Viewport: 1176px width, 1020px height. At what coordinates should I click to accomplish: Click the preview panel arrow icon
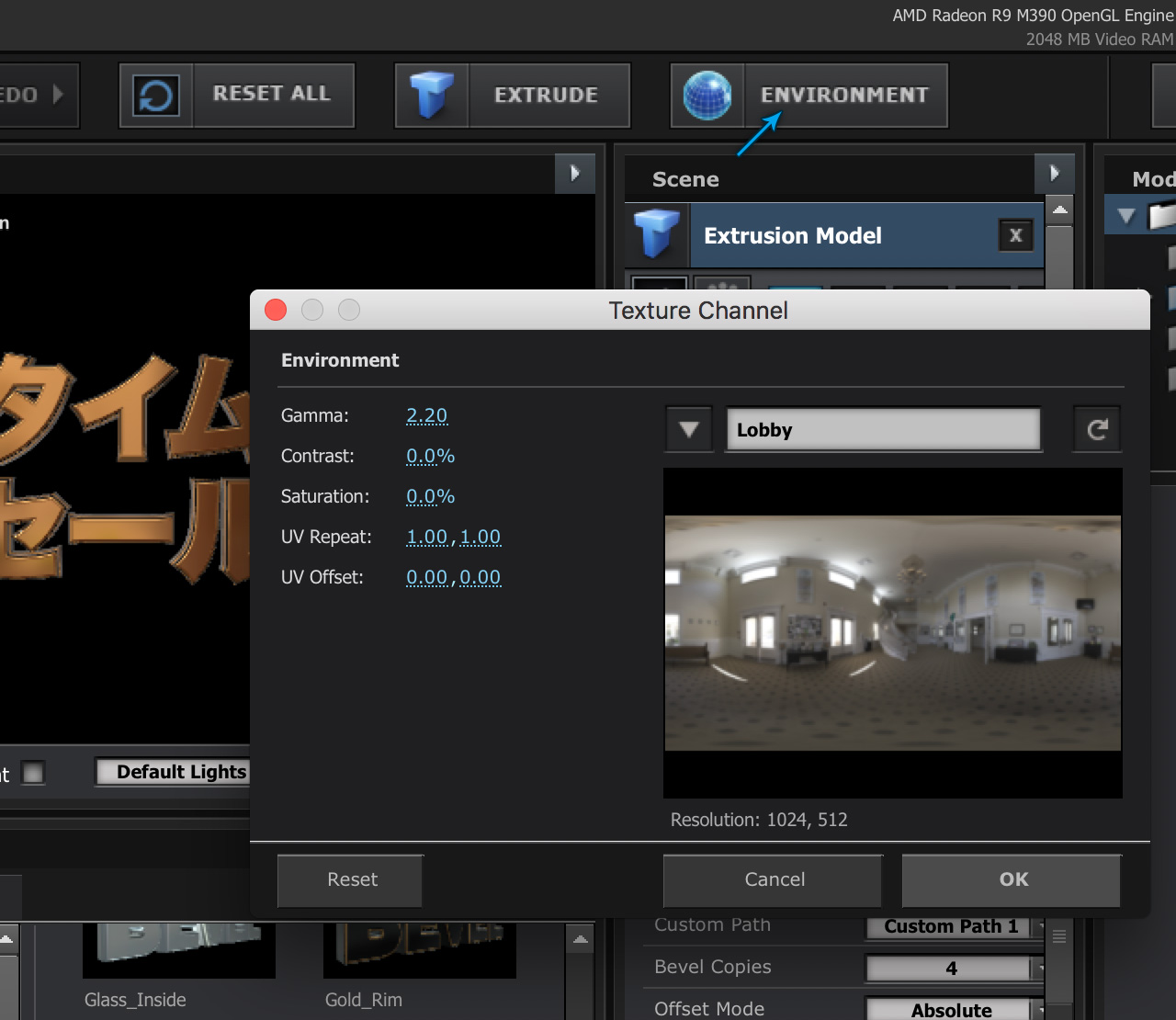(x=575, y=173)
